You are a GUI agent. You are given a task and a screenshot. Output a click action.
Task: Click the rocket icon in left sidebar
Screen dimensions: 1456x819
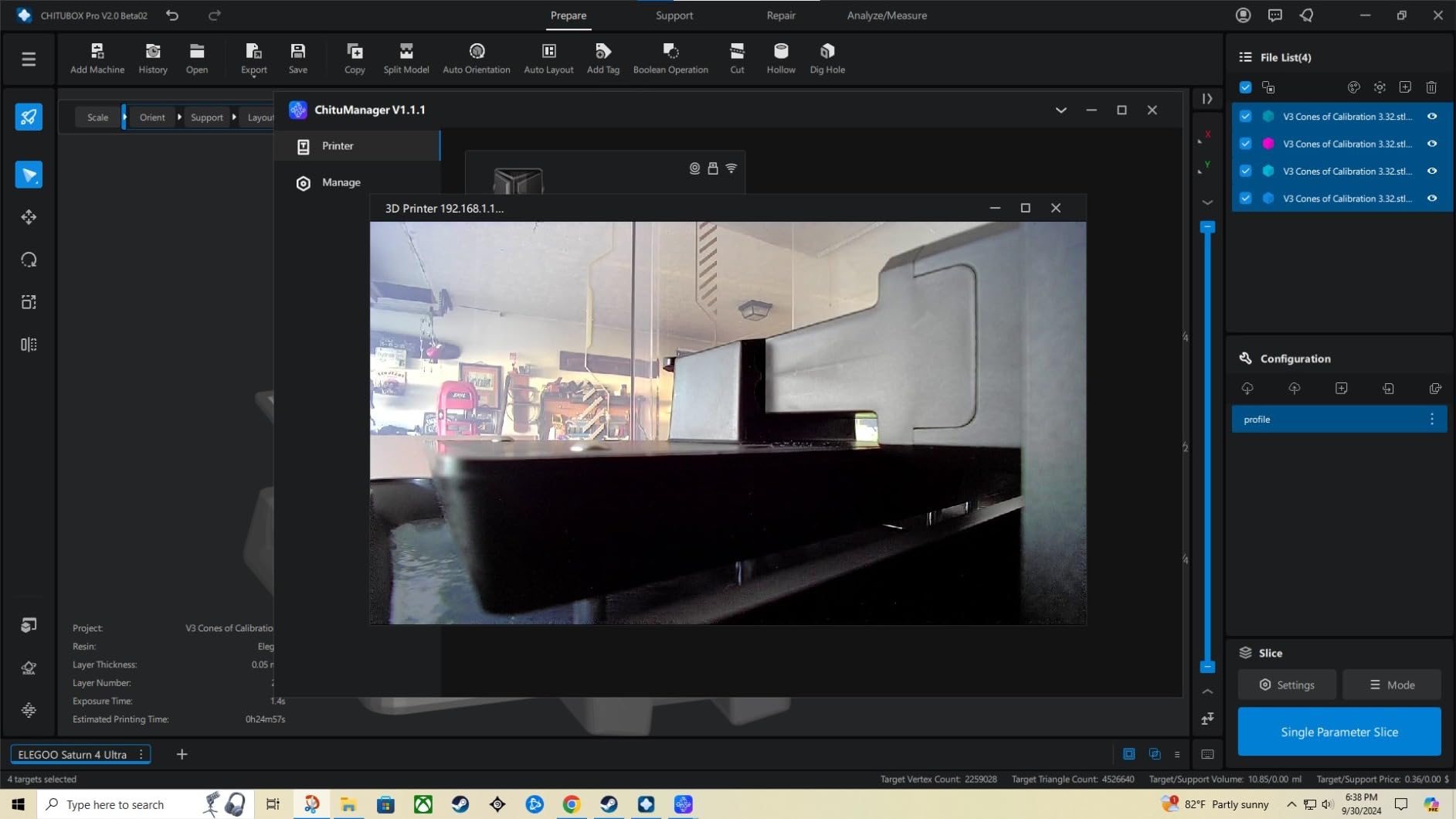click(x=29, y=117)
